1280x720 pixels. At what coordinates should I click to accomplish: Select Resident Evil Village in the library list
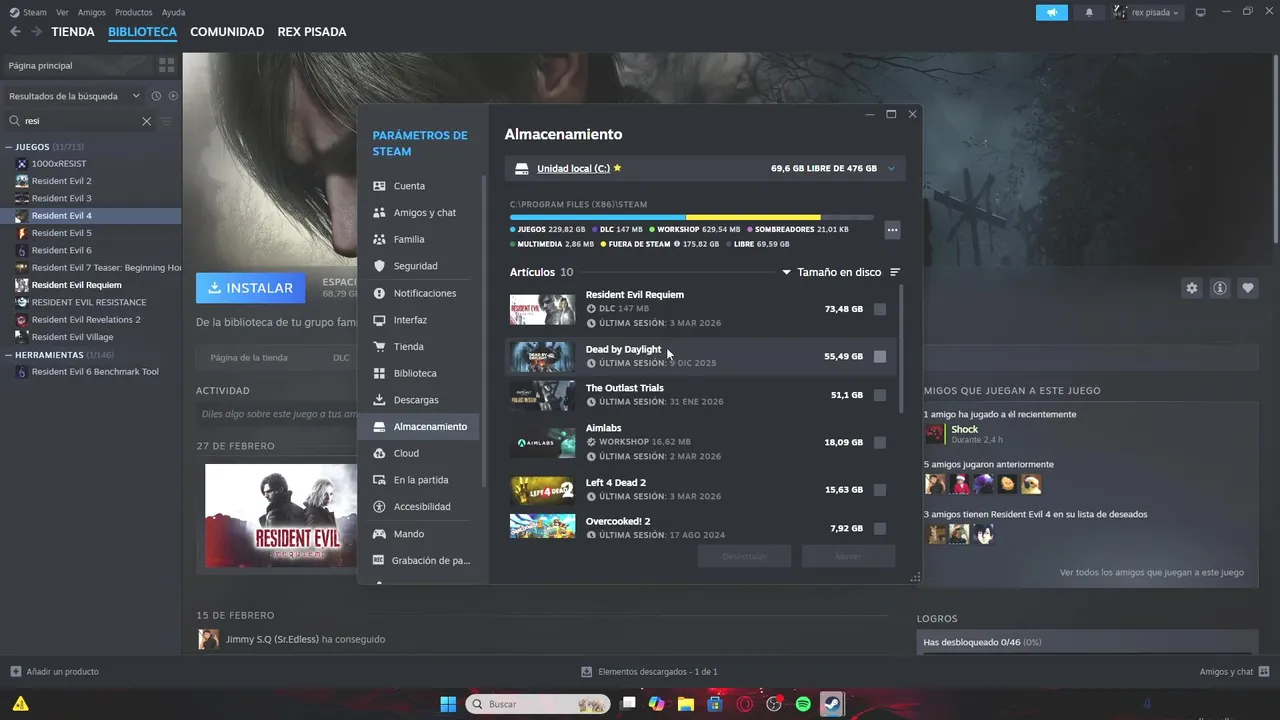click(x=72, y=337)
